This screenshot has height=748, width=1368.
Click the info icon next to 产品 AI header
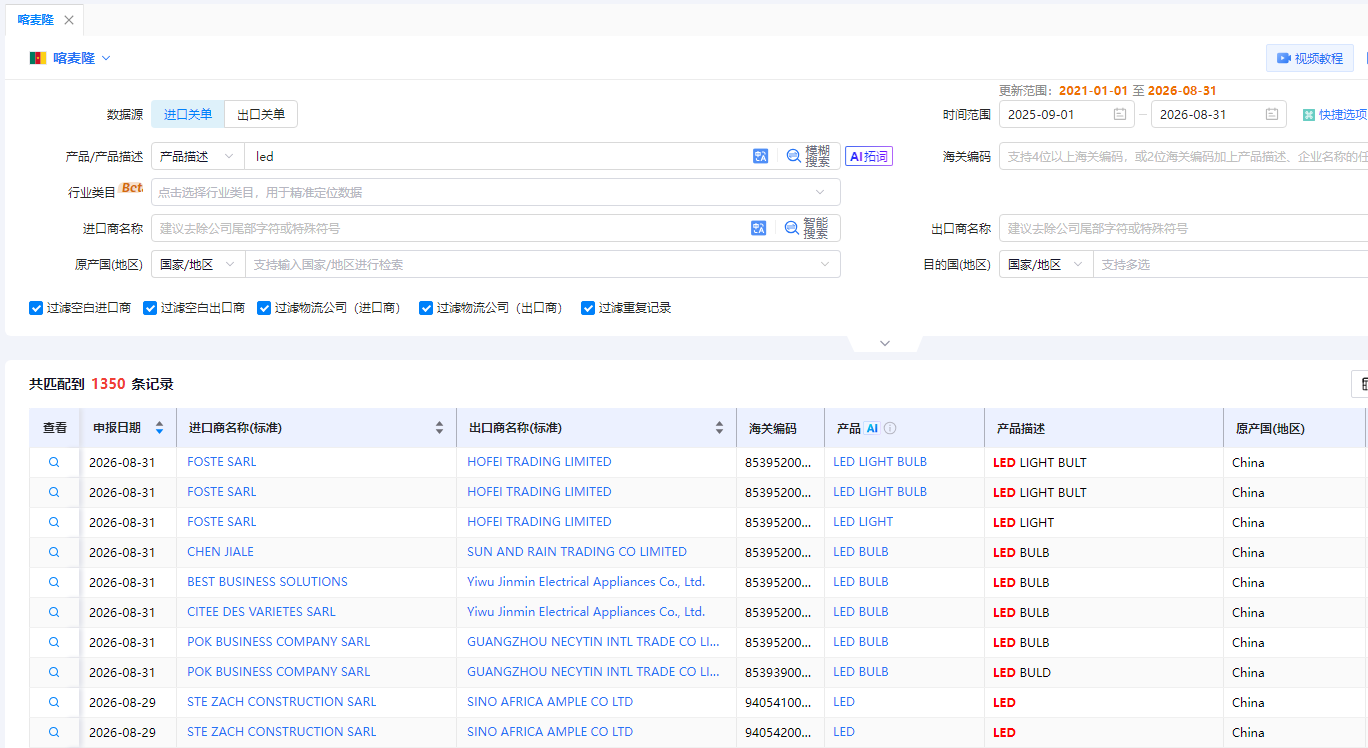[x=890, y=428]
